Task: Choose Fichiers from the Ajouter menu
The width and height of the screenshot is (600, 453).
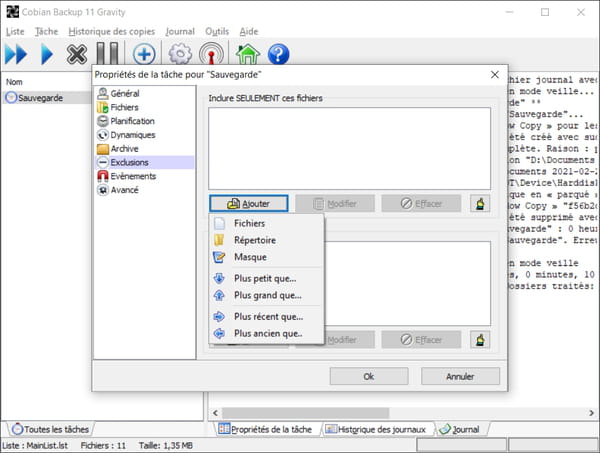Action: click(267, 223)
